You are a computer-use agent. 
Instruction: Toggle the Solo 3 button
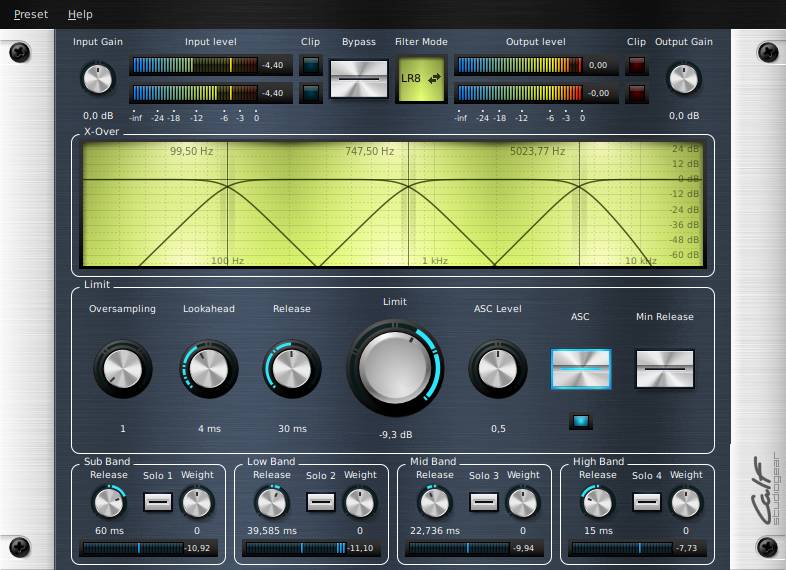pos(484,502)
